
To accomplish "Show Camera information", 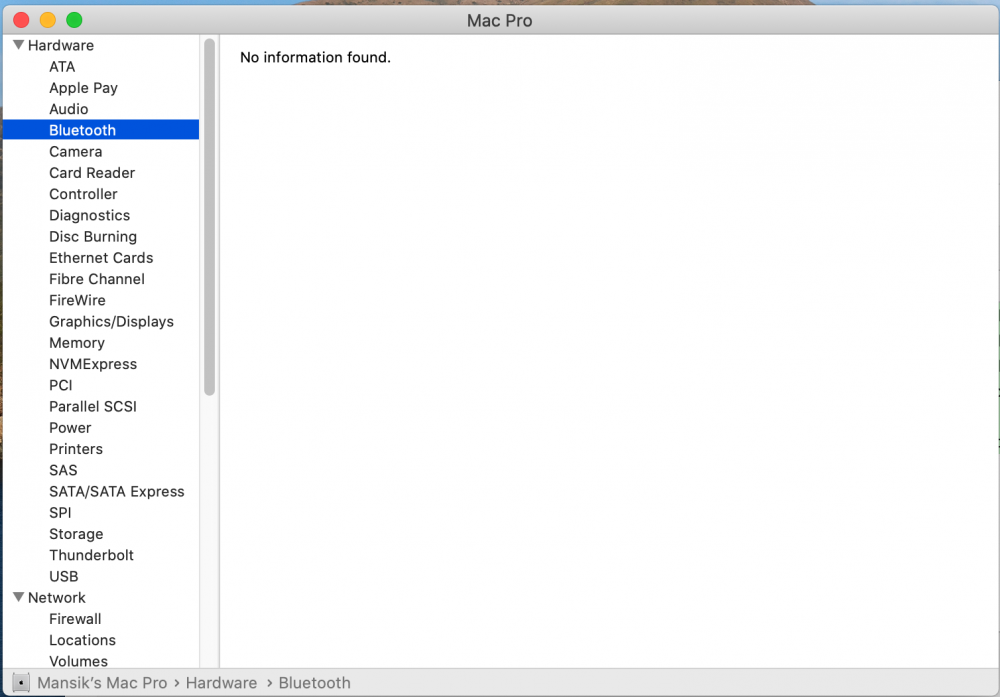I will 75,152.
